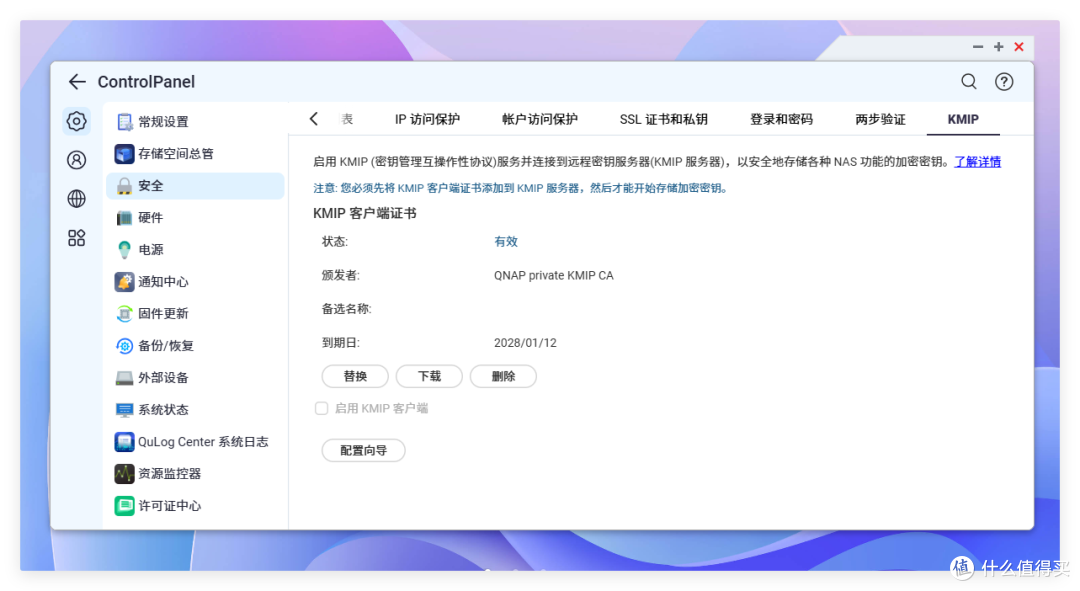Screen dimensions: 1080x591
Task: Select the applications grid category icon
Action: 76,238
